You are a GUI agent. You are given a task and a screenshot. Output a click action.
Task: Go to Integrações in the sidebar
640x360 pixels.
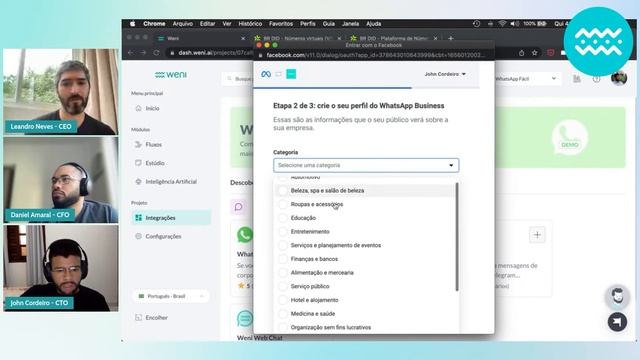(x=171, y=218)
